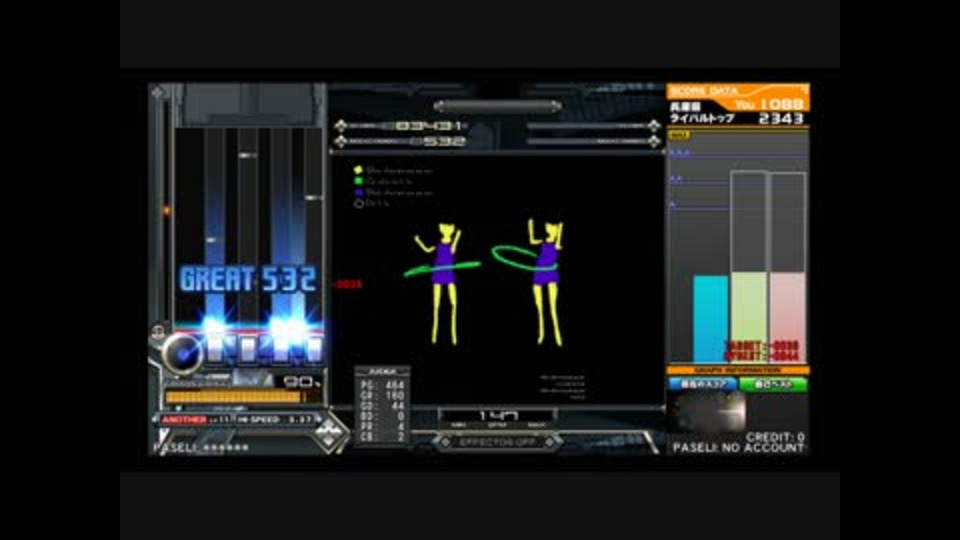Click the red ANOTHER difficulty label
This screenshot has height=540, width=960.
pyautogui.click(x=184, y=419)
